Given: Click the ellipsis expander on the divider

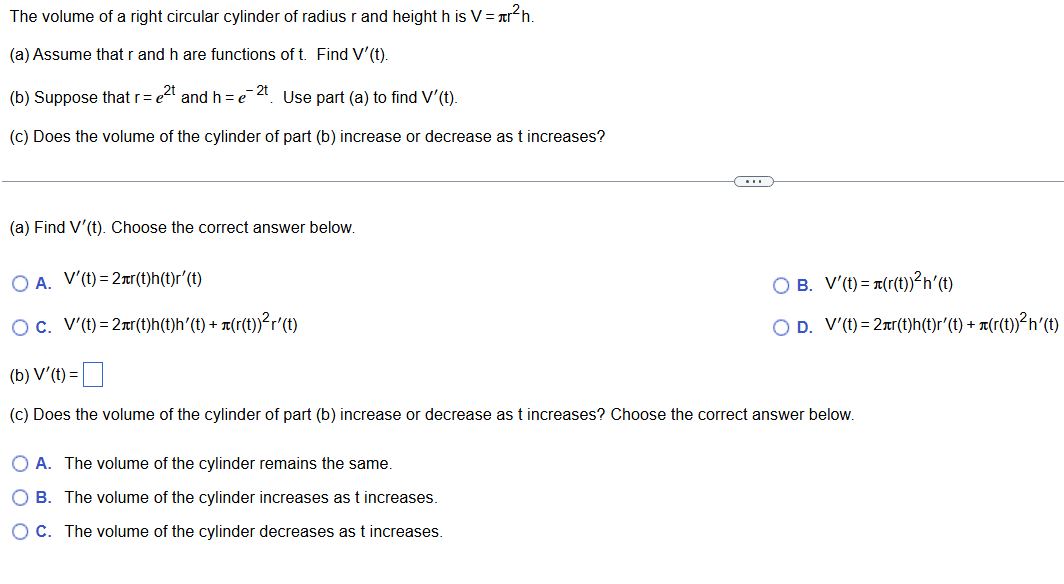Looking at the screenshot, I should [754, 181].
